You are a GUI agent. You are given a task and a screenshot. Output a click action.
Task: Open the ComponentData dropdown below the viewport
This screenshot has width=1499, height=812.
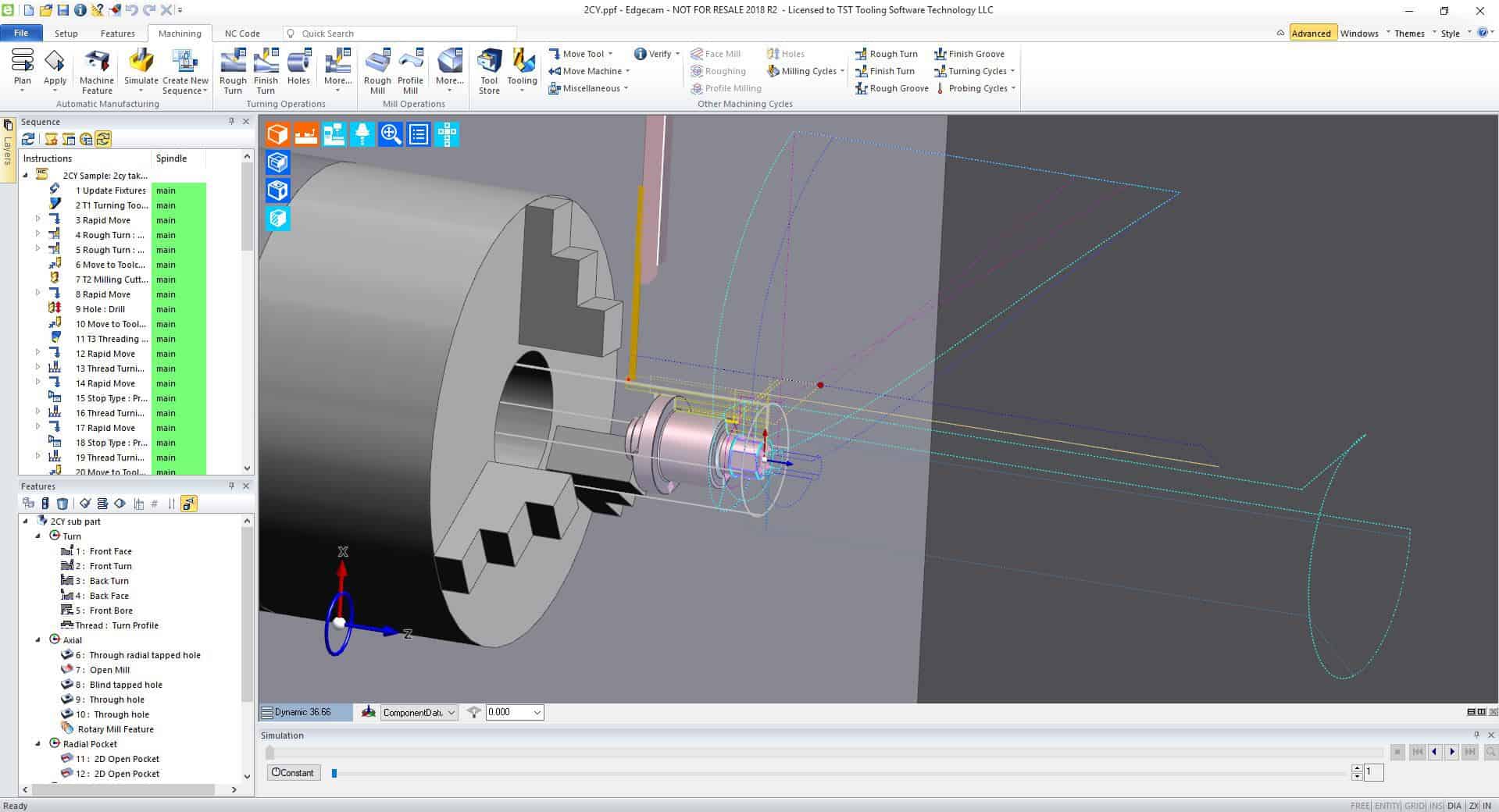(x=419, y=712)
